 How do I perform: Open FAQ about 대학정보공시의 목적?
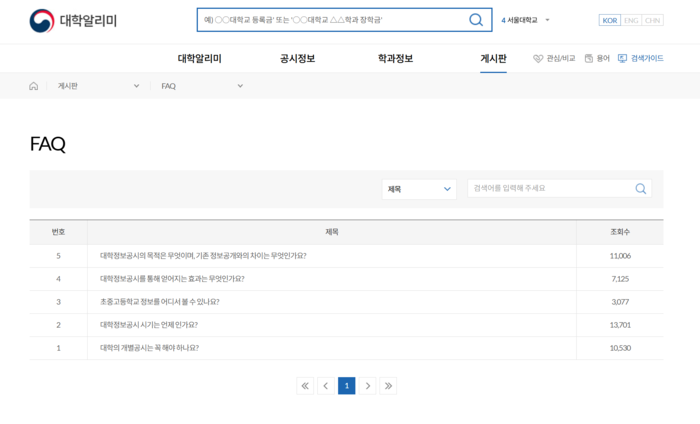coord(203,256)
